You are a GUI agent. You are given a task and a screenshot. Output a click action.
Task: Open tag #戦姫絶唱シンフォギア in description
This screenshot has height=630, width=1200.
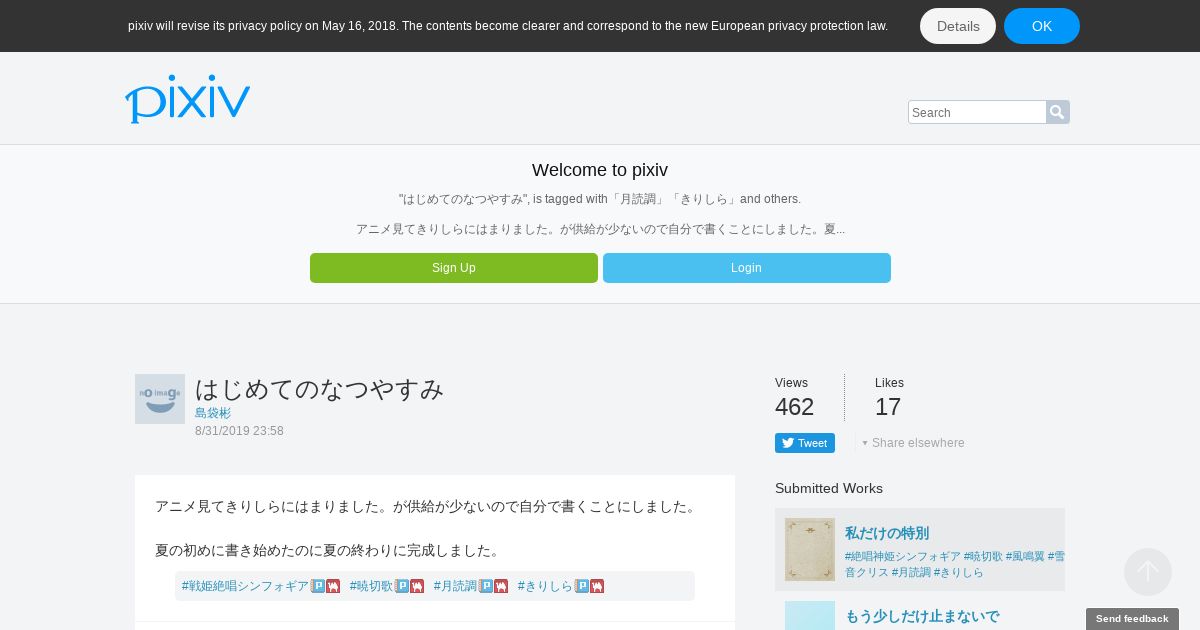[x=246, y=586]
